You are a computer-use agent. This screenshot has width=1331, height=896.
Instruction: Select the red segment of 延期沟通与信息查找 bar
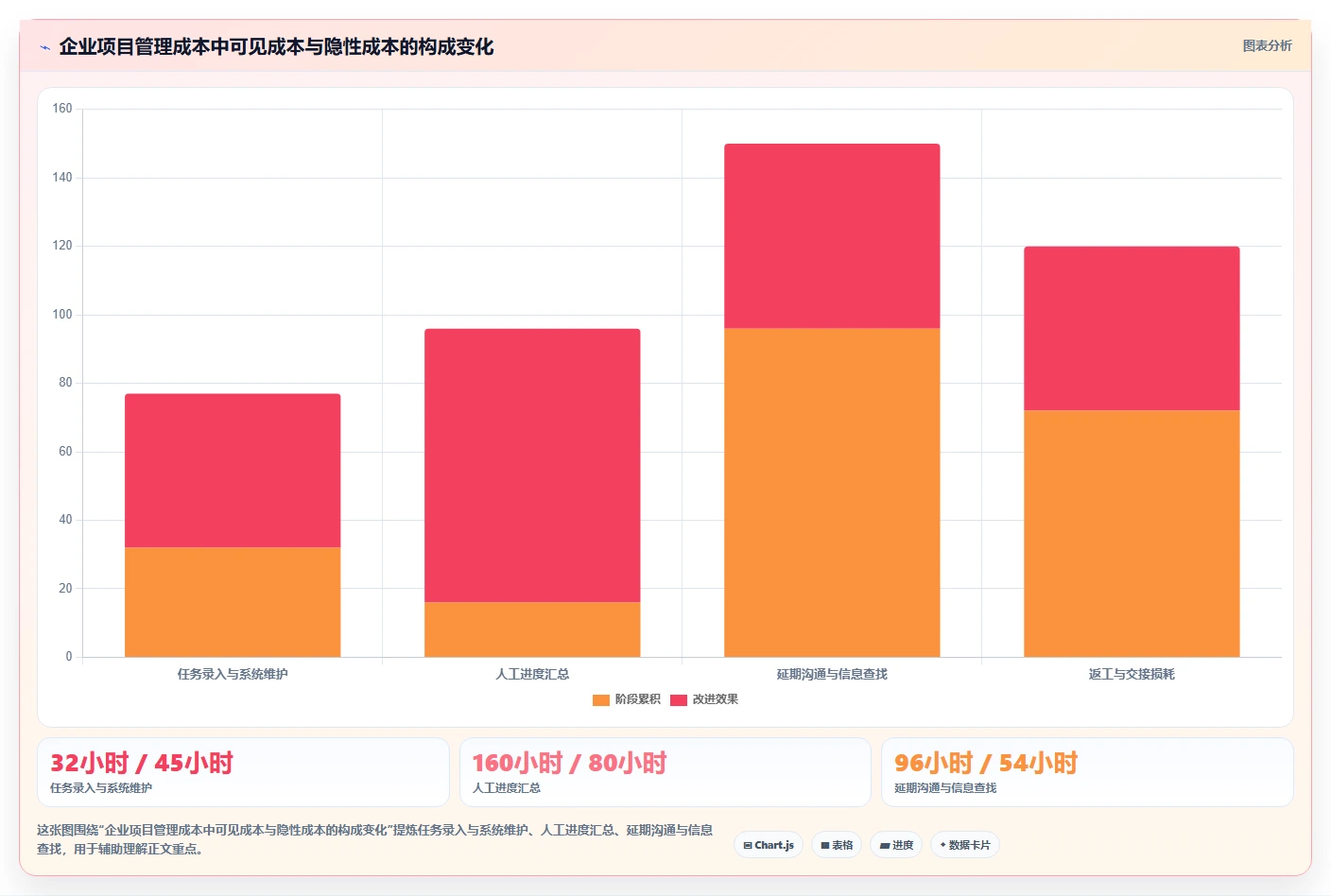[832, 236]
